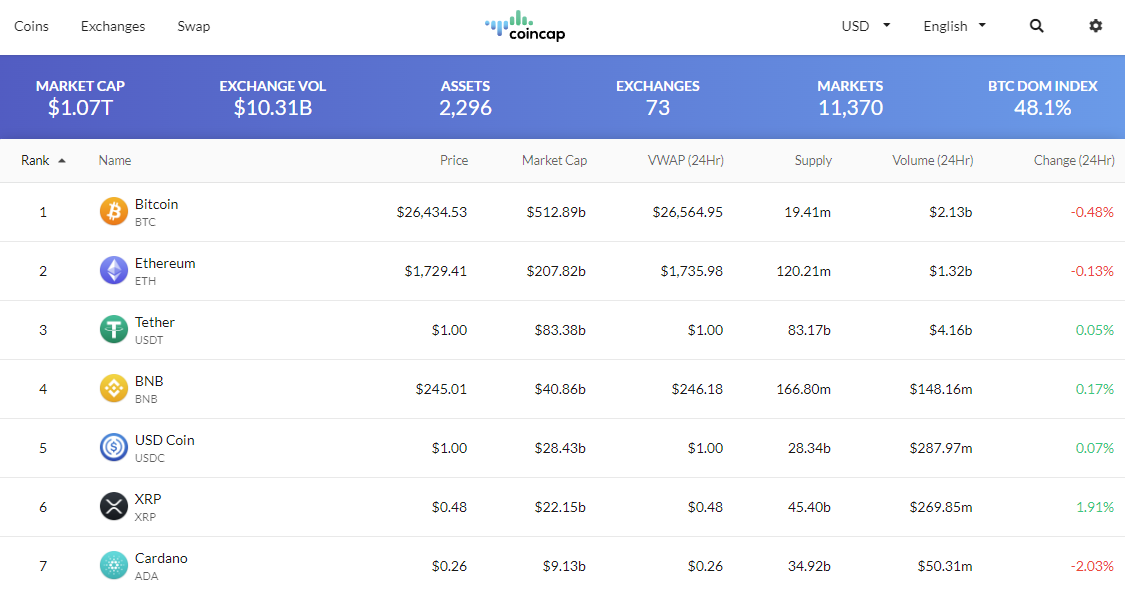
Task: Click the Ethereum coin icon
Action: (113, 270)
